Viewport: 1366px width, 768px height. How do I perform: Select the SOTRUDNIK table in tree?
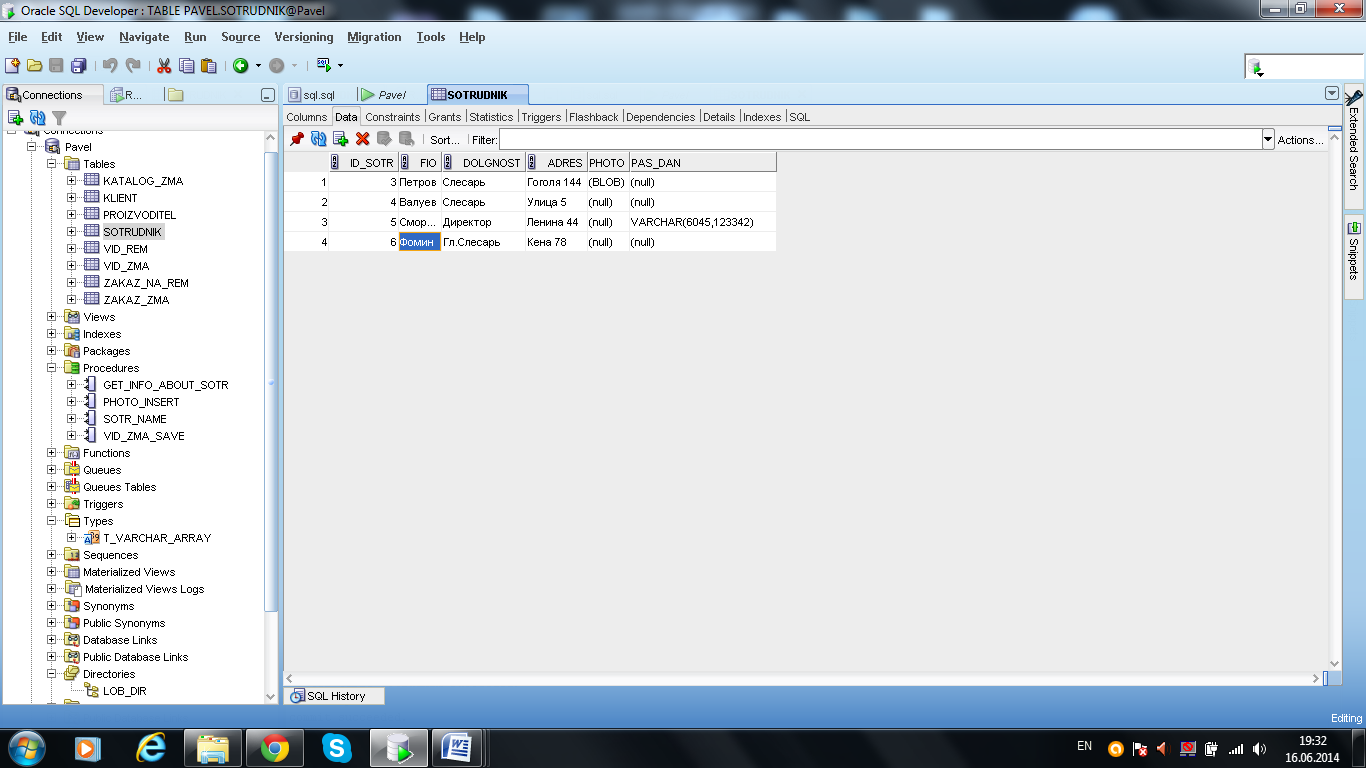132,232
